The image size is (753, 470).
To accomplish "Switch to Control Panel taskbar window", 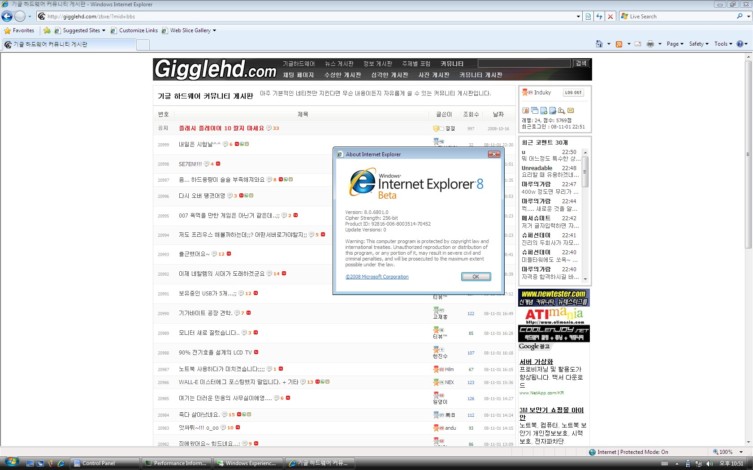I will (104, 463).
